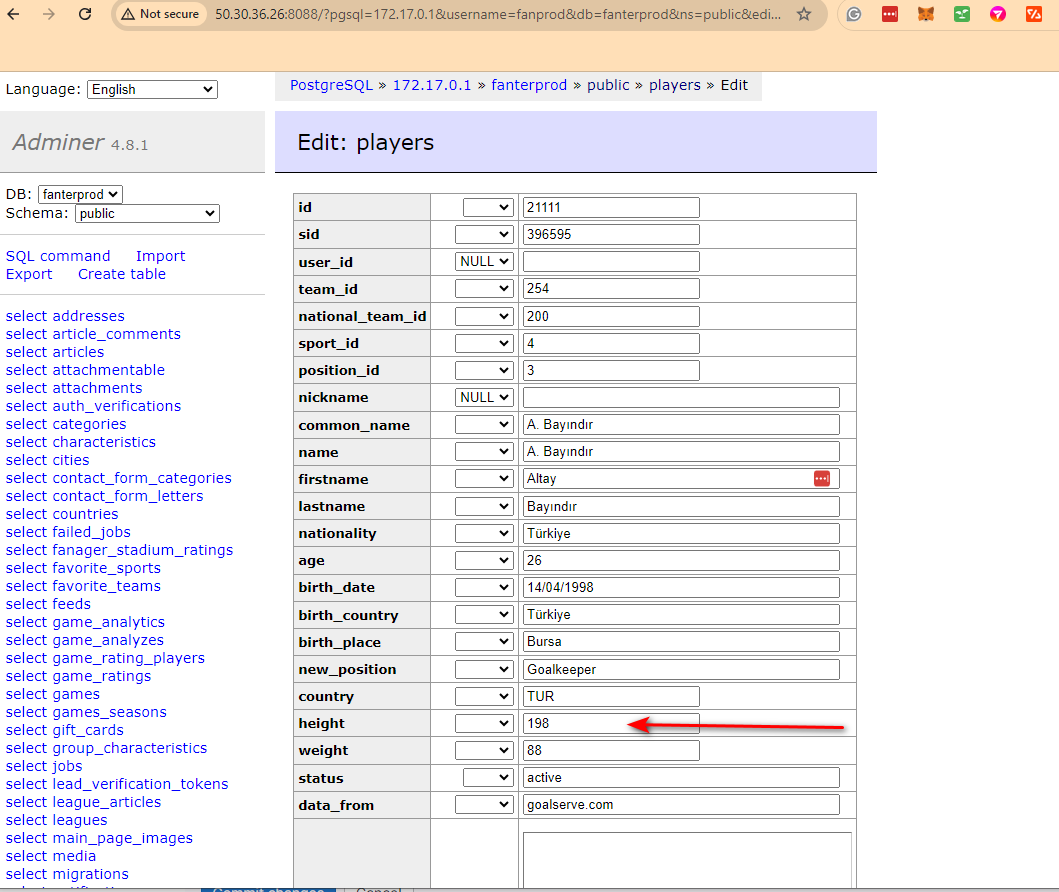Open the Grammarly extension icon
This screenshot has height=892, width=1059.
click(x=854, y=14)
